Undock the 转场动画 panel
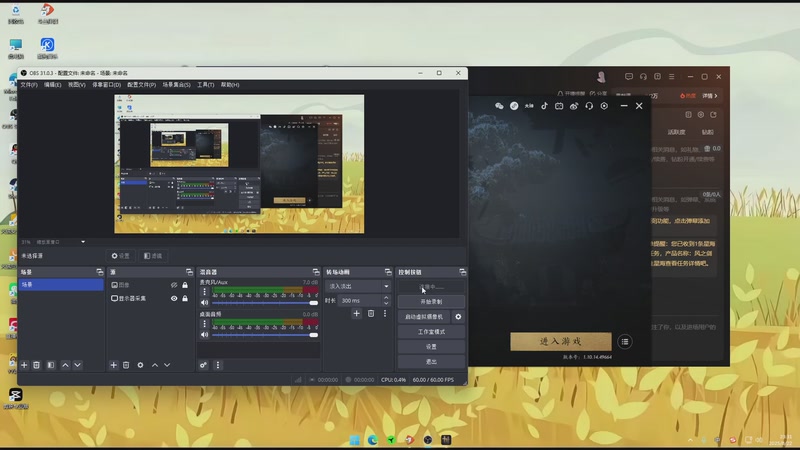 tap(388, 272)
